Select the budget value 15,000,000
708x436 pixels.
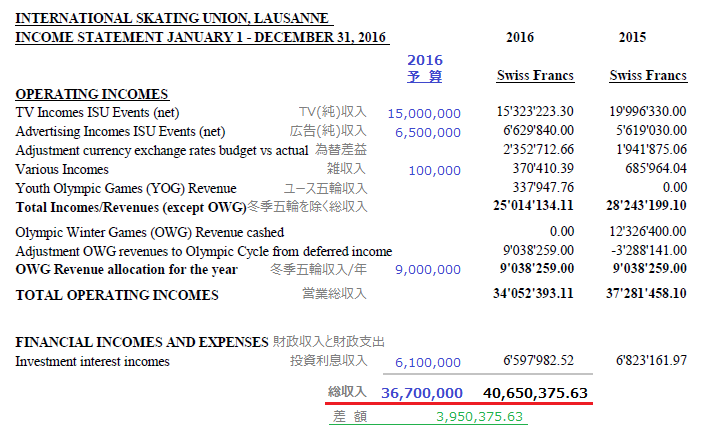424,114
